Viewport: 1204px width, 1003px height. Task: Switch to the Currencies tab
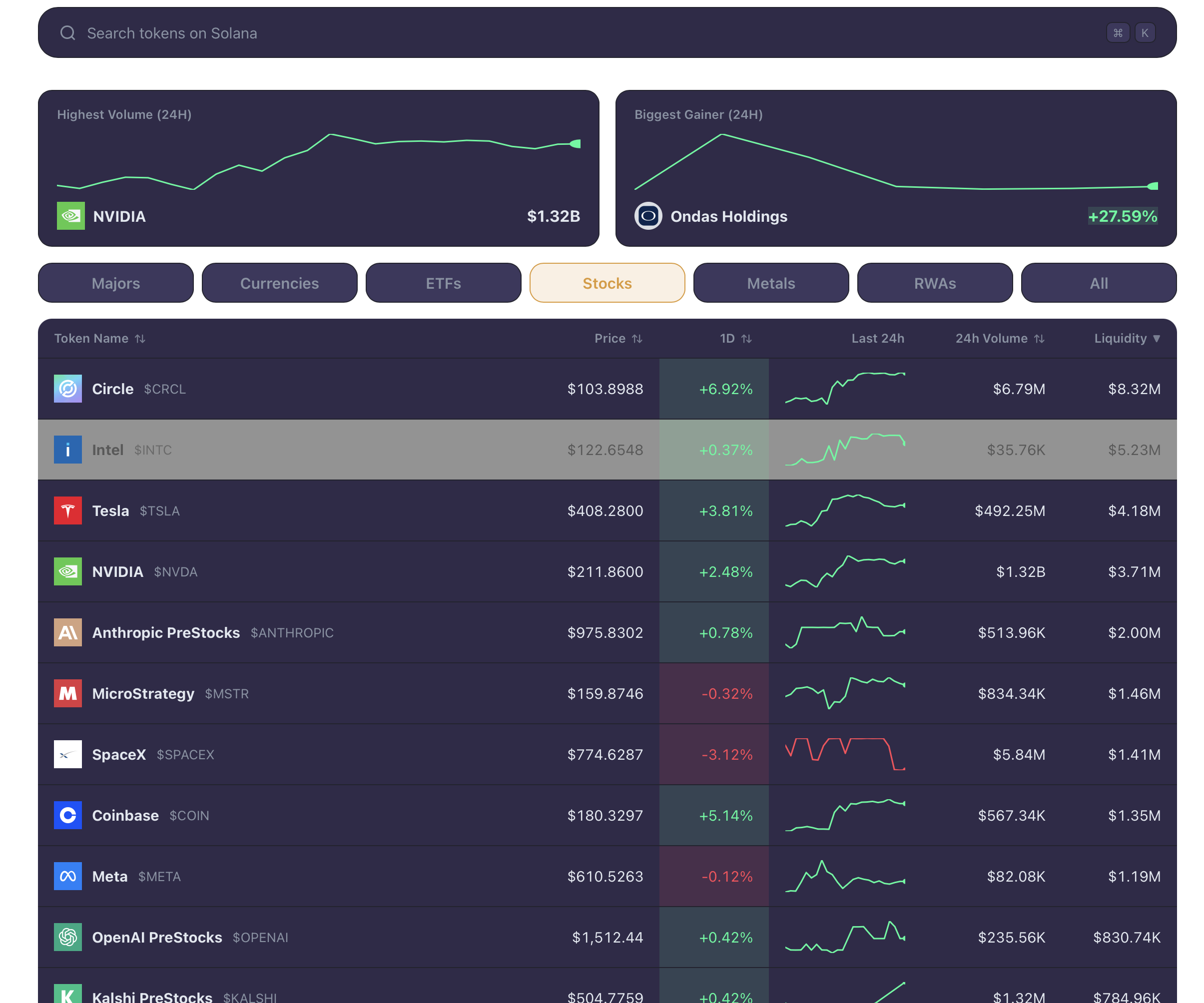[x=280, y=283]
